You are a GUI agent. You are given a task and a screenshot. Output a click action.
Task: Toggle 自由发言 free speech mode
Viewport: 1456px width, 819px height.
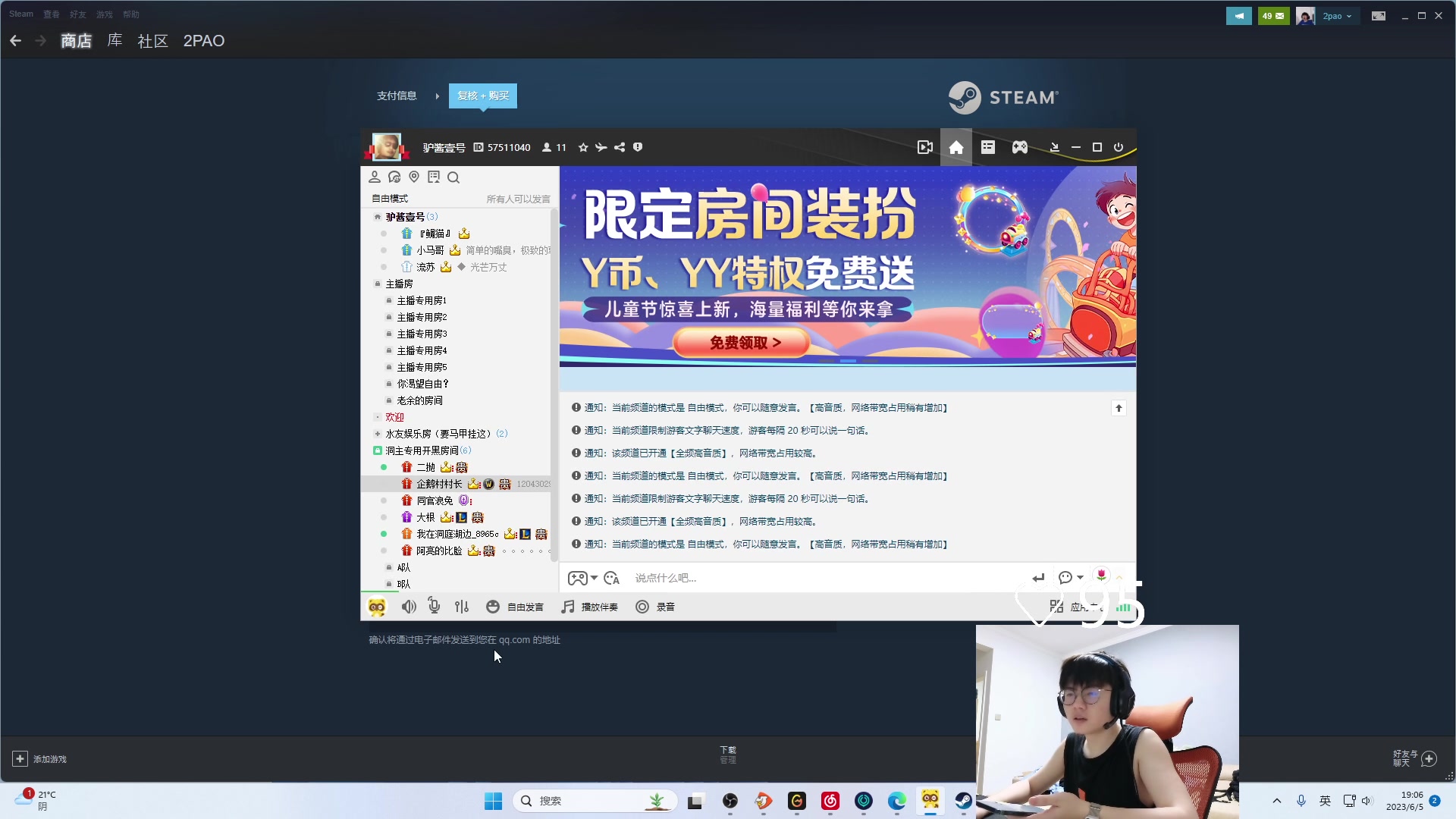tap(516, 607)
